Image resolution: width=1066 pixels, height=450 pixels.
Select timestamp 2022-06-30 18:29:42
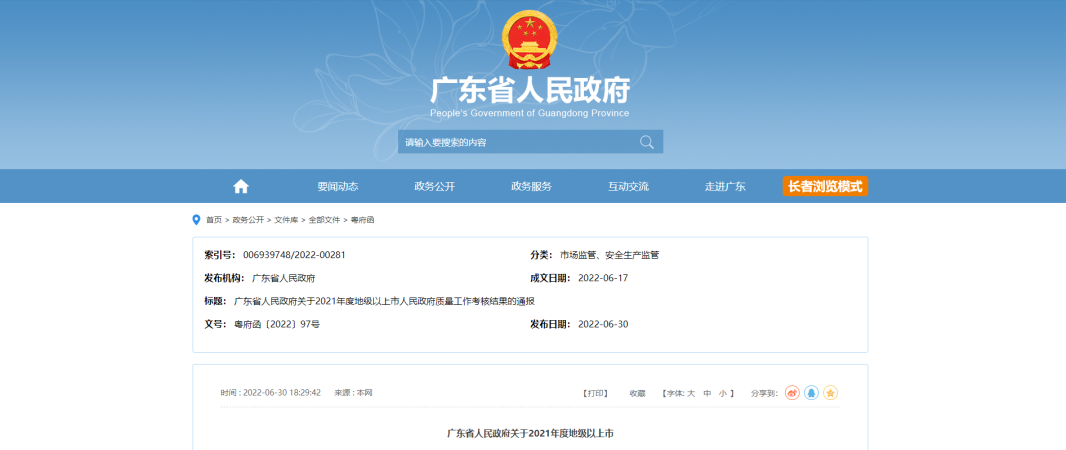coord(282,393)
